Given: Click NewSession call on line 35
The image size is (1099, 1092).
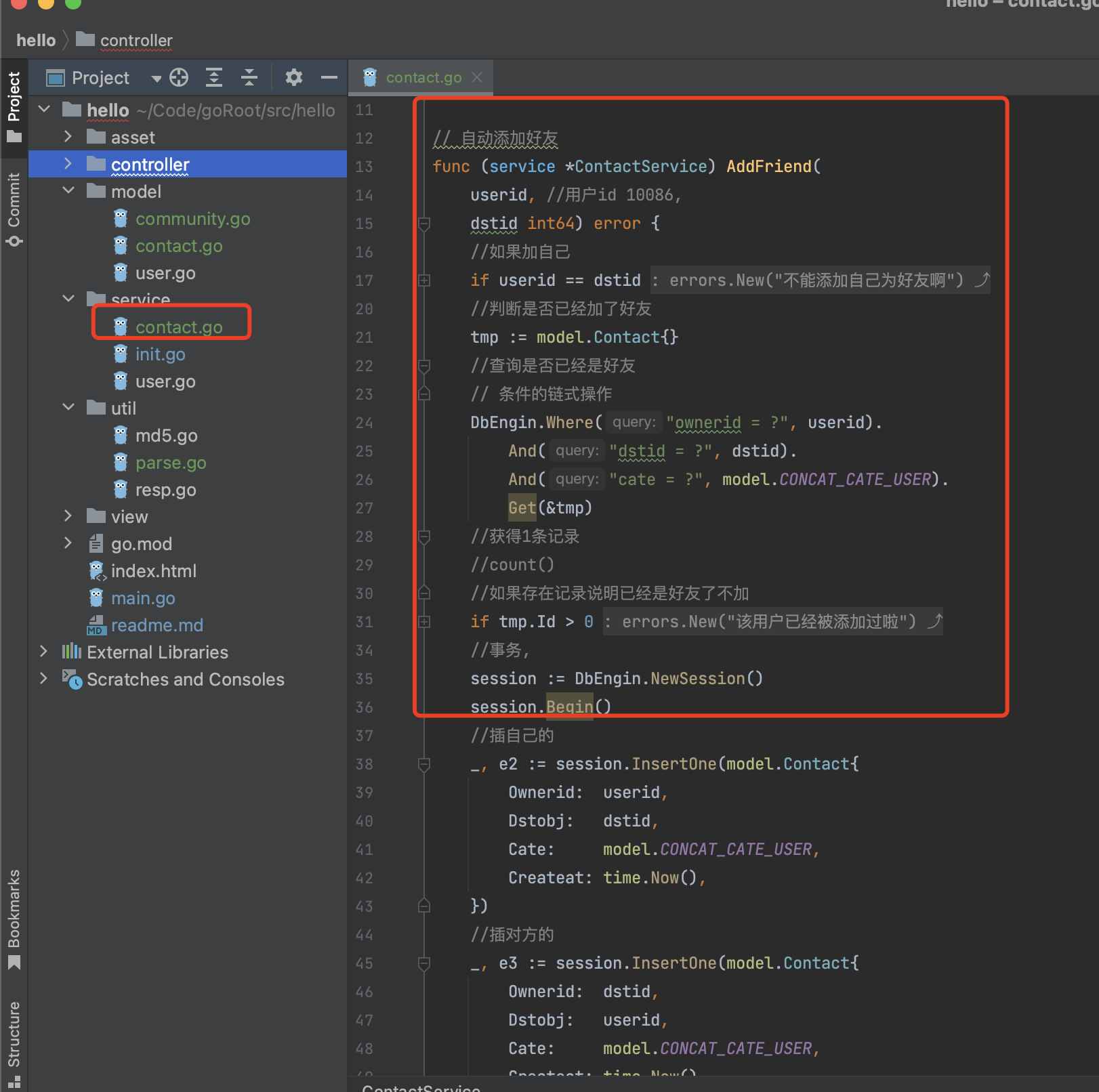Looking at the screenshot, I should click(x=698, y=679).
